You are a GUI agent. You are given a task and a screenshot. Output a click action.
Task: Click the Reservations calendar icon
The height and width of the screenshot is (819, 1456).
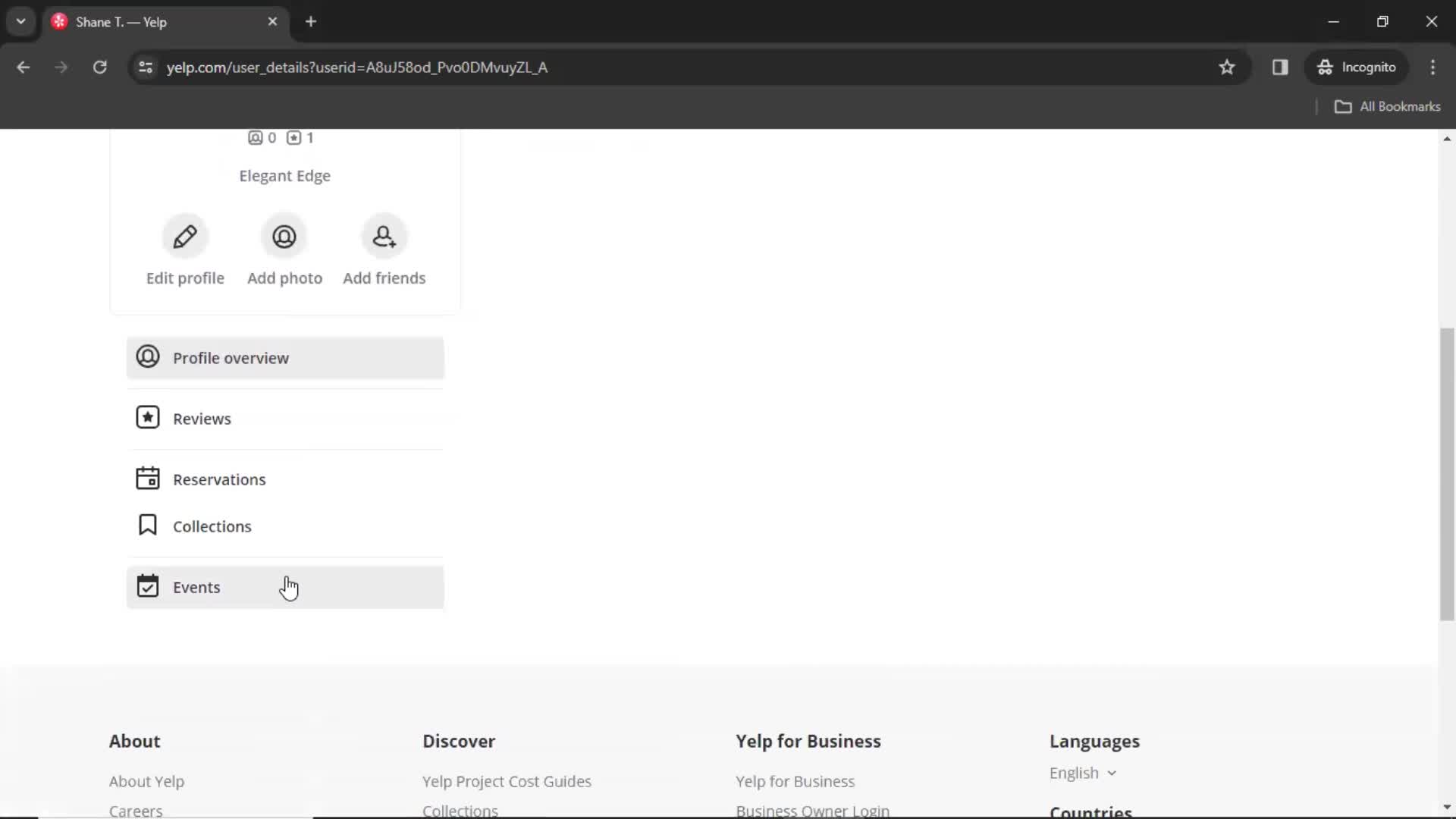(x=147, y=478)
